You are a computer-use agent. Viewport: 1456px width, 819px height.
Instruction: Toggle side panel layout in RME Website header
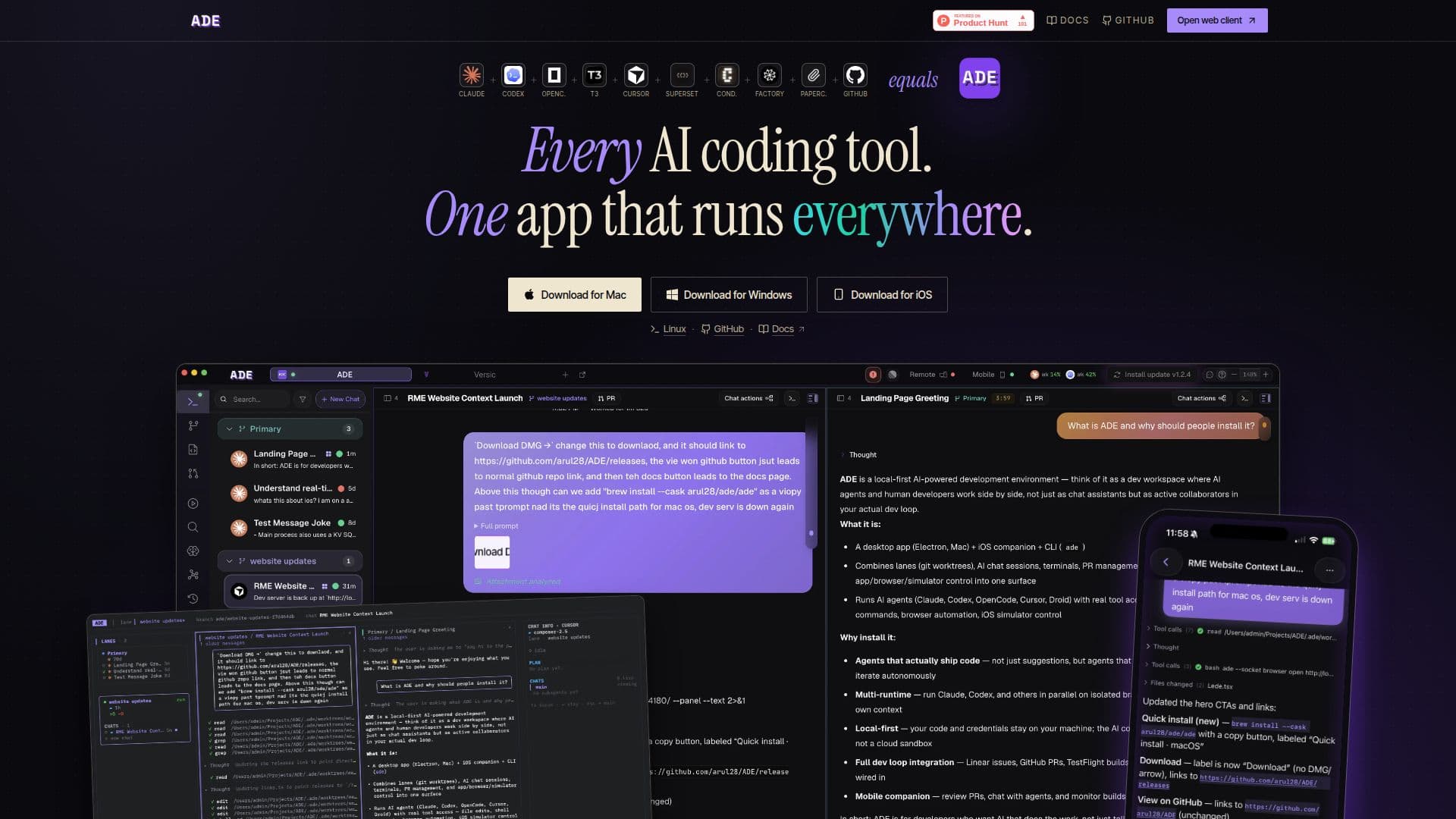(x=813, y=398)
